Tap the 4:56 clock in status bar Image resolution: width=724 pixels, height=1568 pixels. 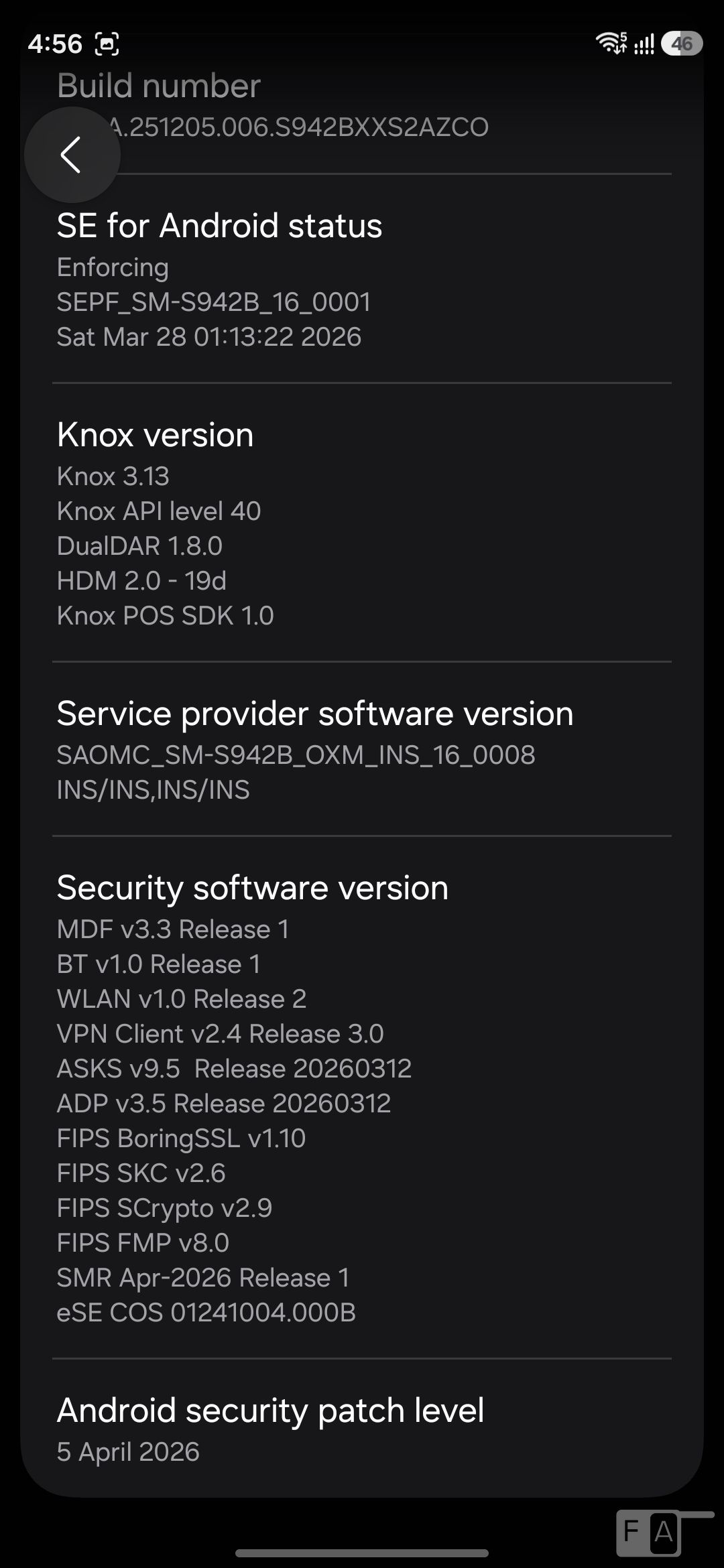click(x=55, y=44)
